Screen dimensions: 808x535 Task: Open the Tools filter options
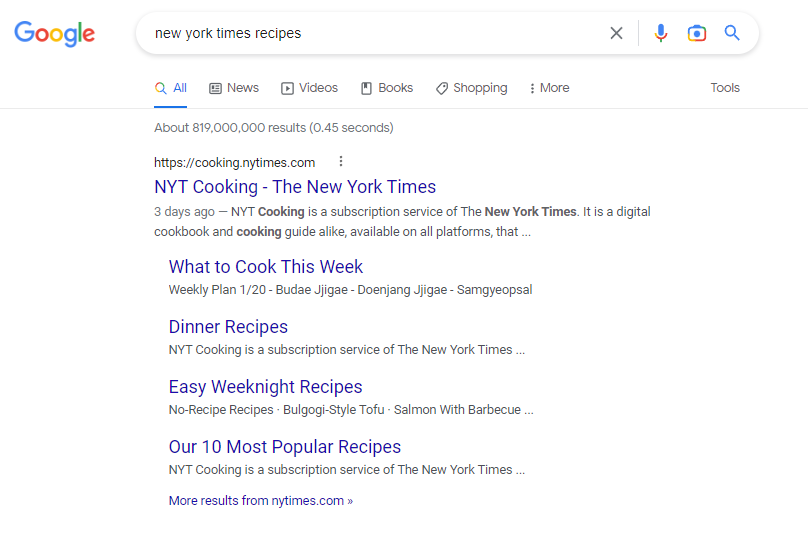(725, 88)
